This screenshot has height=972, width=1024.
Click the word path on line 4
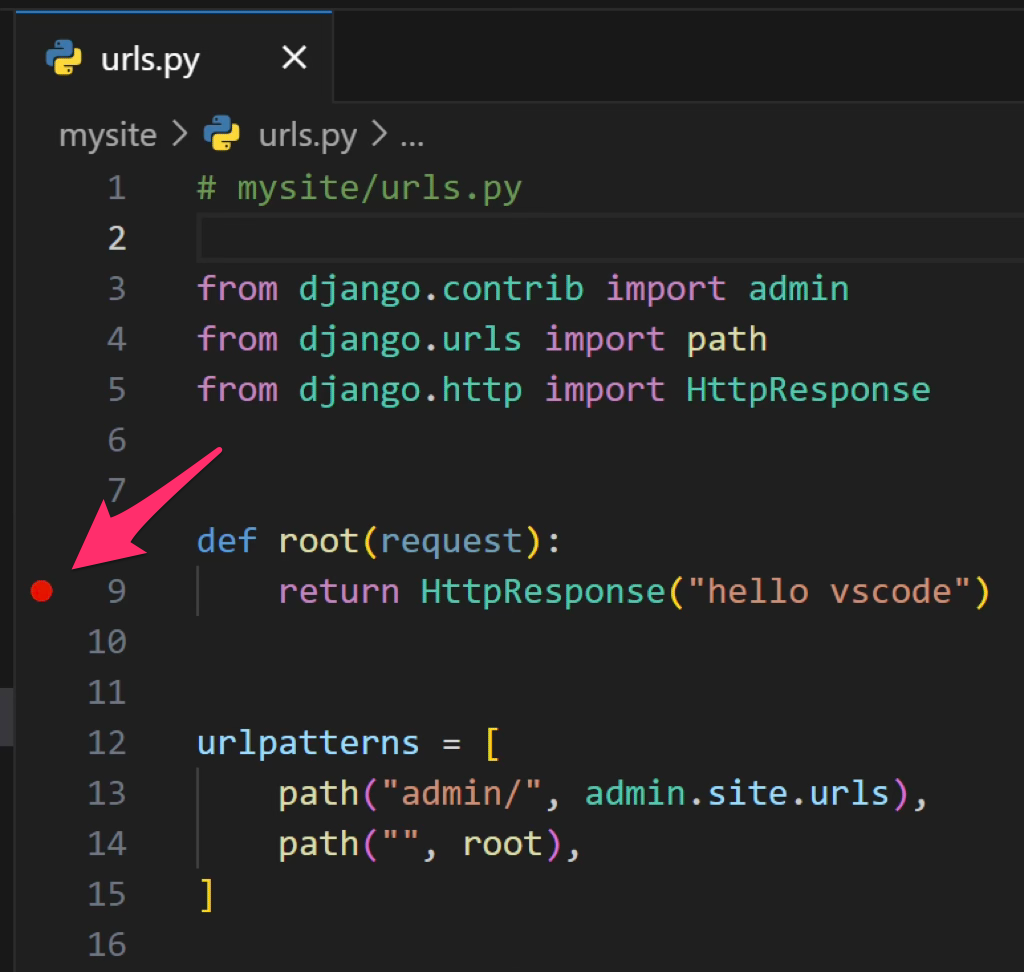[x=726, y=339]
